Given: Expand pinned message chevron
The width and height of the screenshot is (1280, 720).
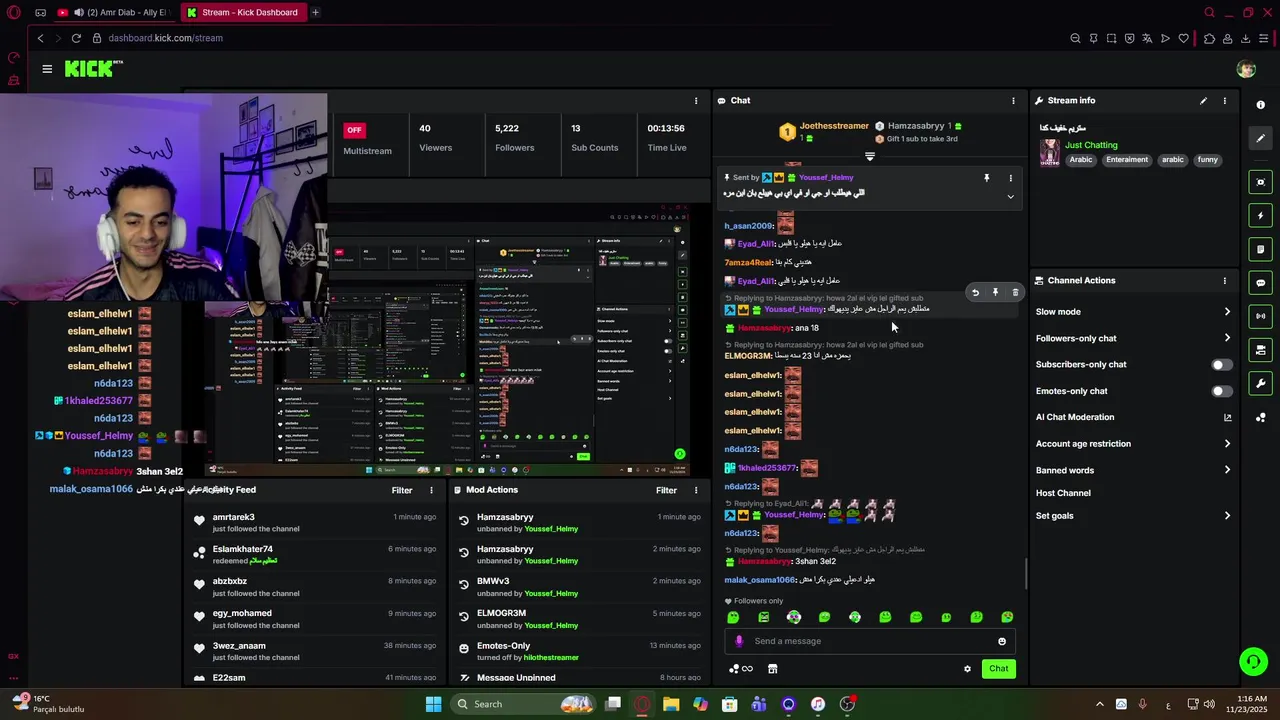Looking at the screenshot, I should (1010, 197).
